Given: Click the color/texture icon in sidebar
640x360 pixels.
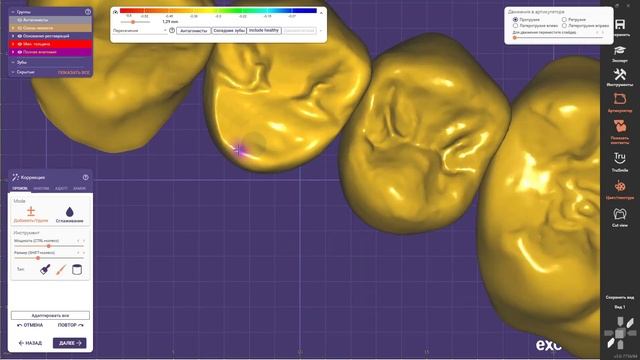Looking at the screenshot, I should coord(620,187).
